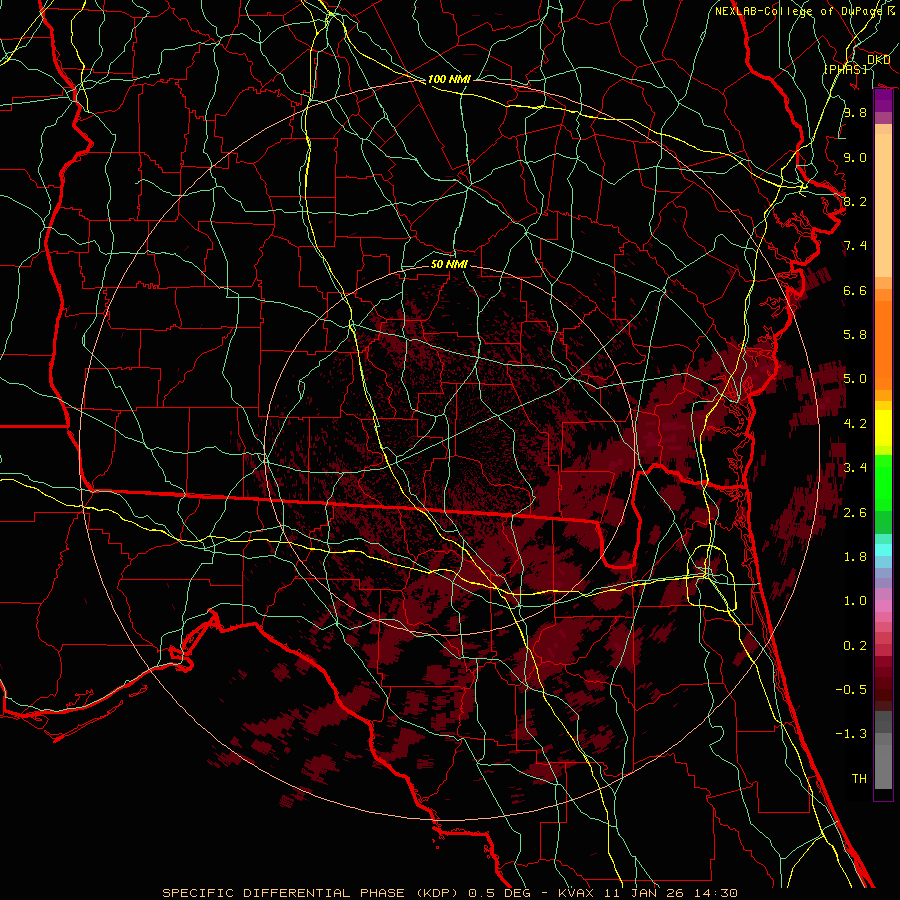Image resolution: width=900 pixels, height=900 pixels.
Task: Click the DKD label above color scale
Action: (x=878, y=60)
